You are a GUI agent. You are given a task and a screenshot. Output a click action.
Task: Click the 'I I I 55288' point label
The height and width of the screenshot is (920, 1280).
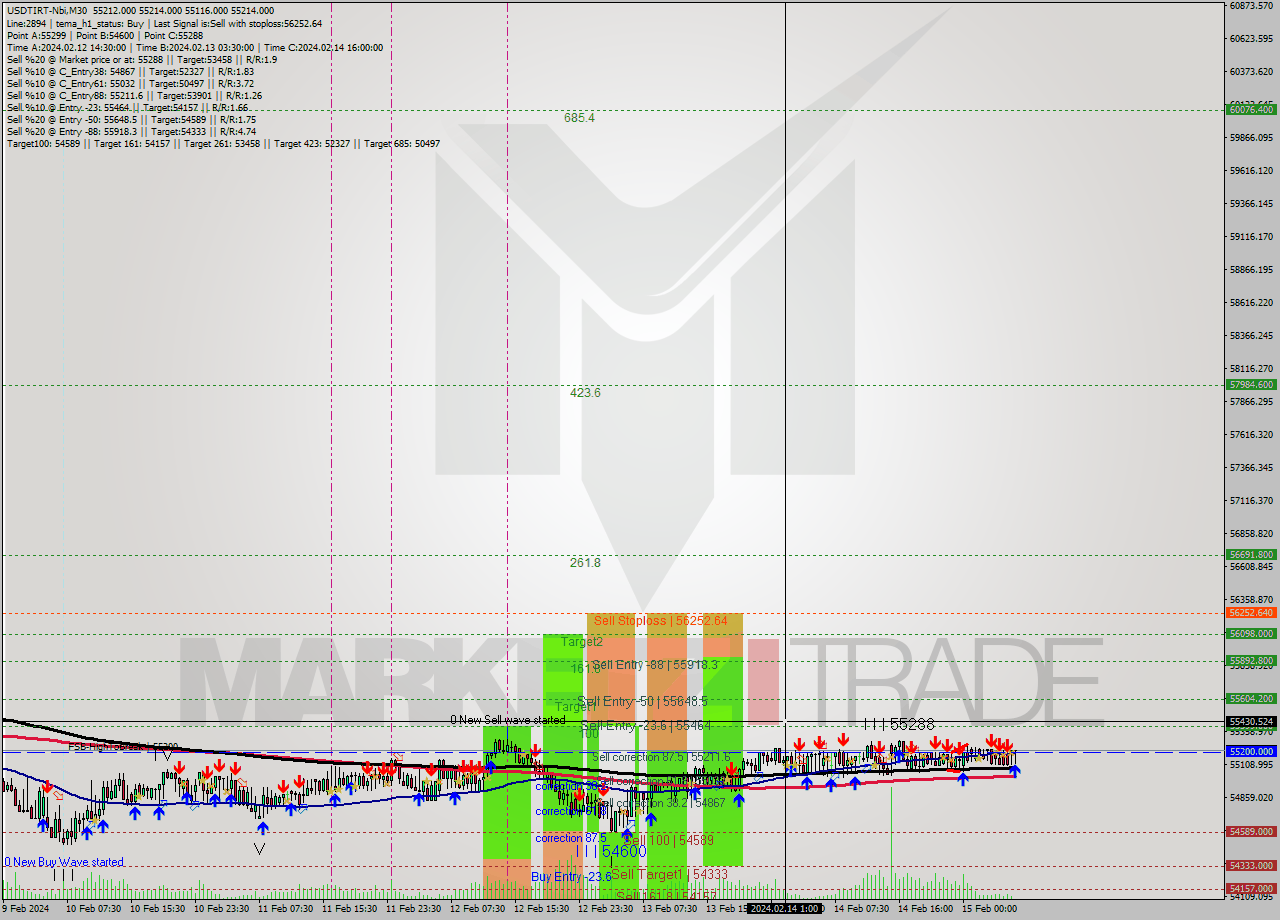coord(899,723)
